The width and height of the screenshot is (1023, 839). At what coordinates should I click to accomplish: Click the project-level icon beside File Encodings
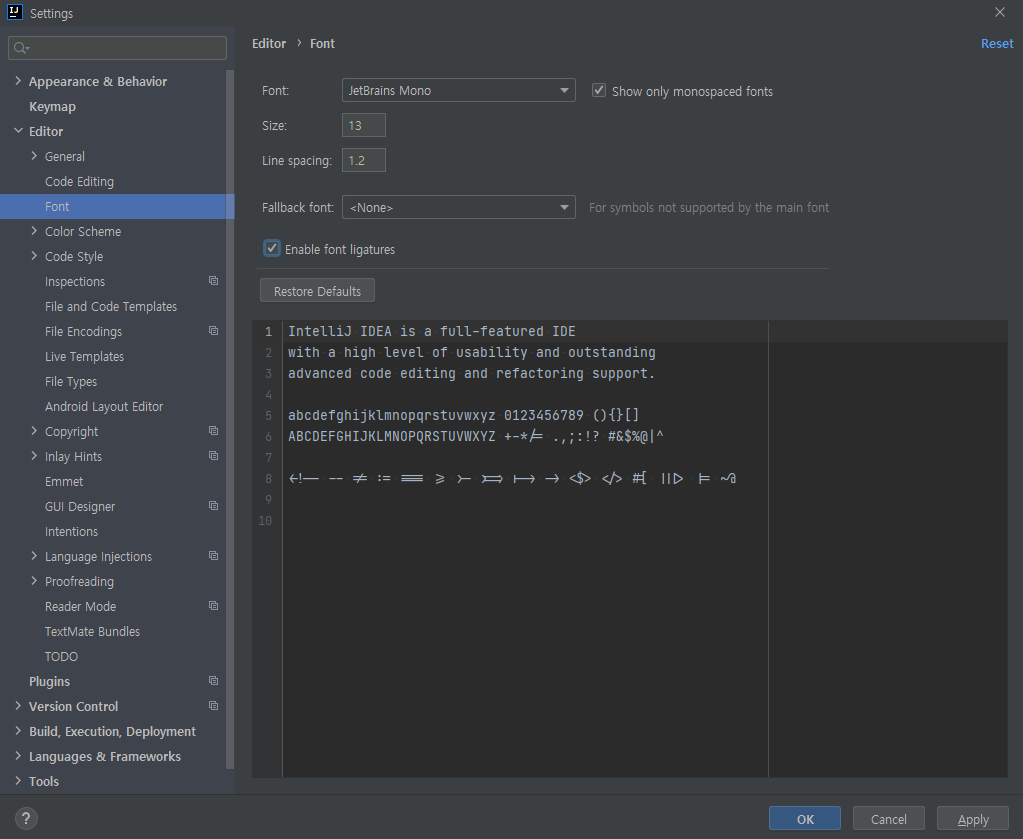213,331
